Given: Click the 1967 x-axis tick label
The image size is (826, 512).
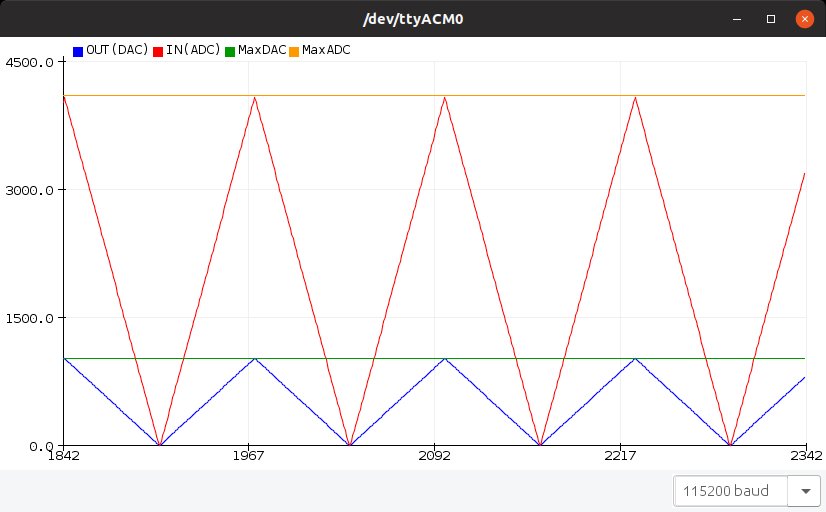Looking at the screenshot, I should pos(248,456).
